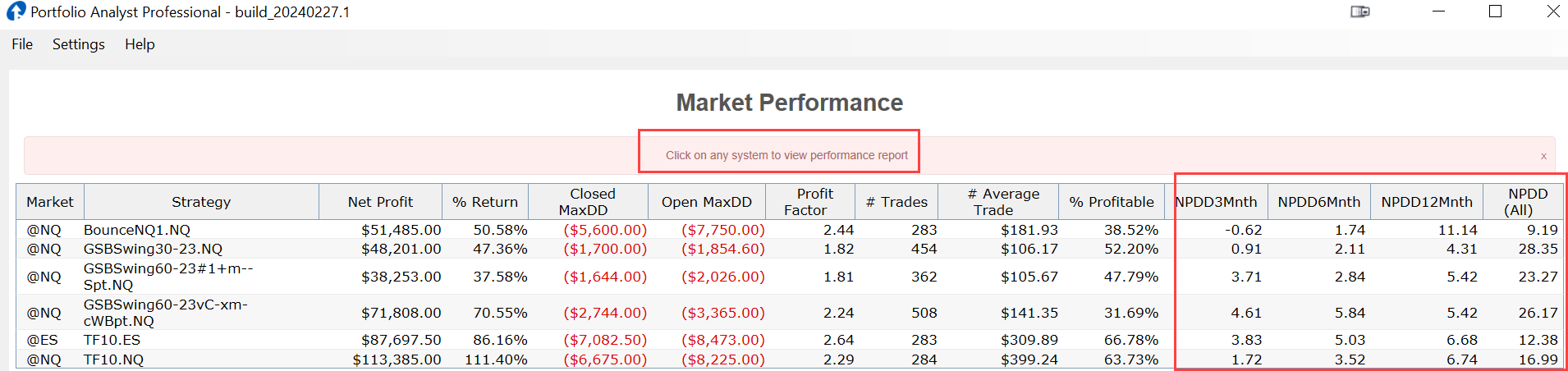Dismiss the pink info banner

(x=1543, y=156)
